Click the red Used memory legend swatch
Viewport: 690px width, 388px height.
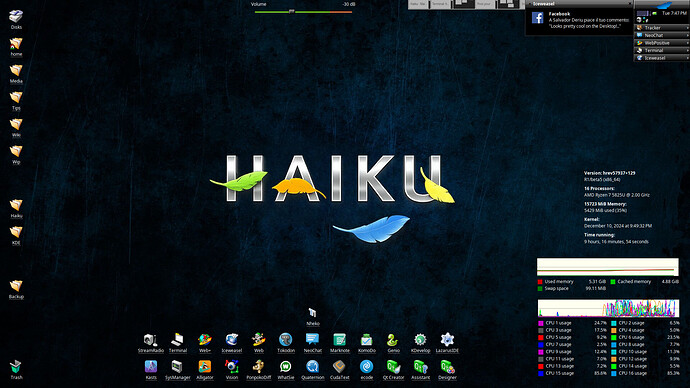(540, 282)
